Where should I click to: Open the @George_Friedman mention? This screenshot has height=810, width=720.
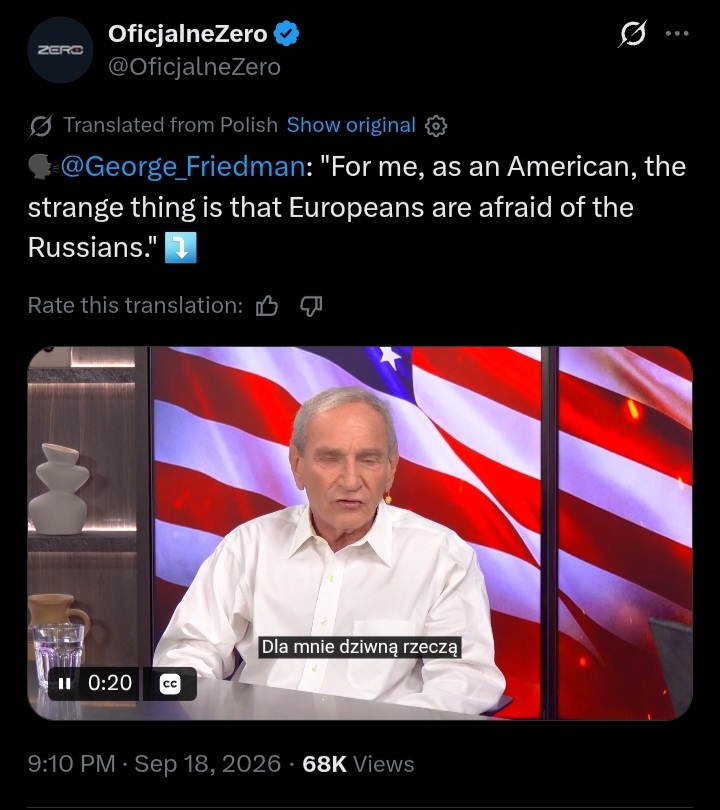183,166
